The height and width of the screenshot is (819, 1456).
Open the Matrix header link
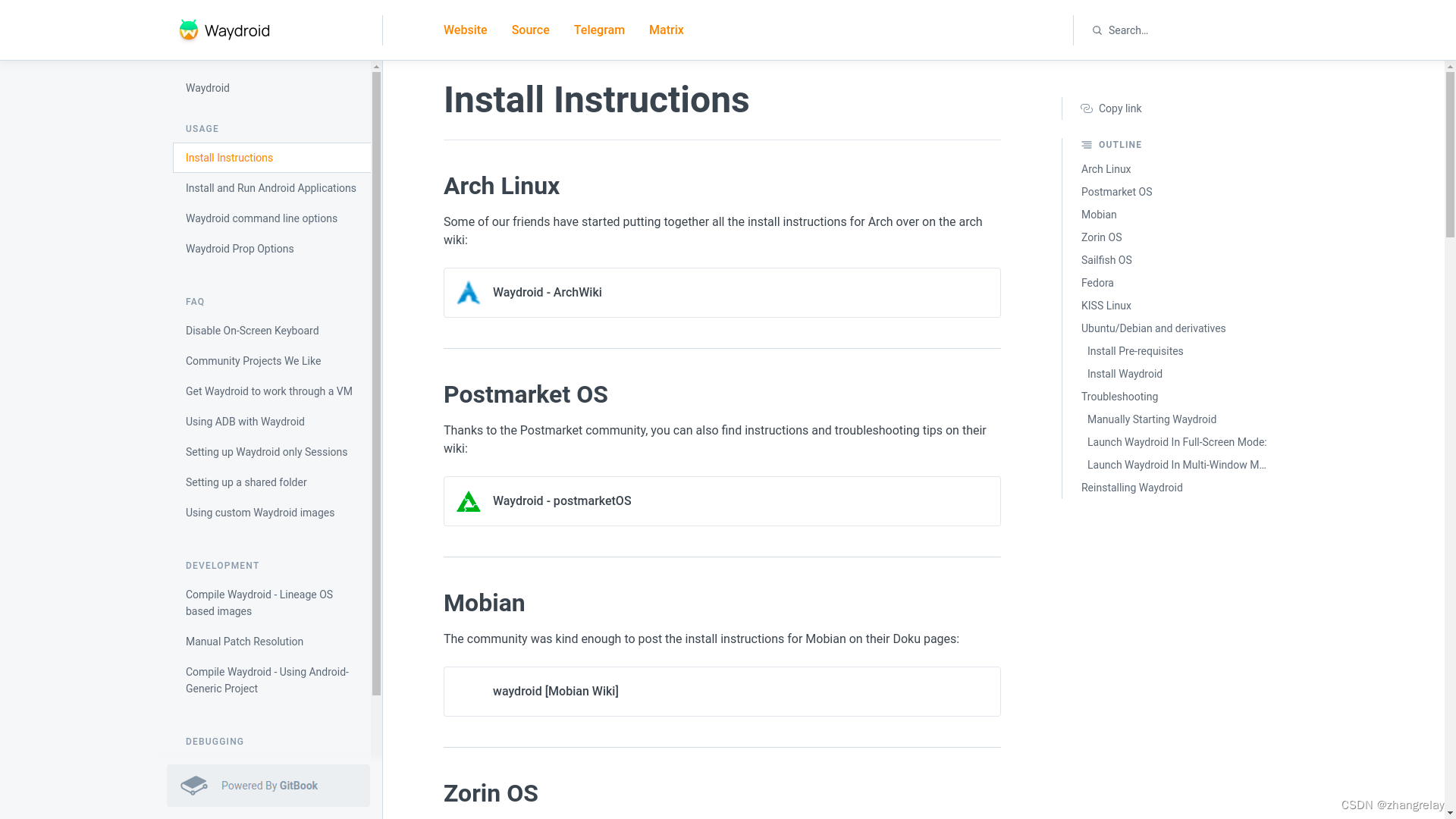click(666, 30)
